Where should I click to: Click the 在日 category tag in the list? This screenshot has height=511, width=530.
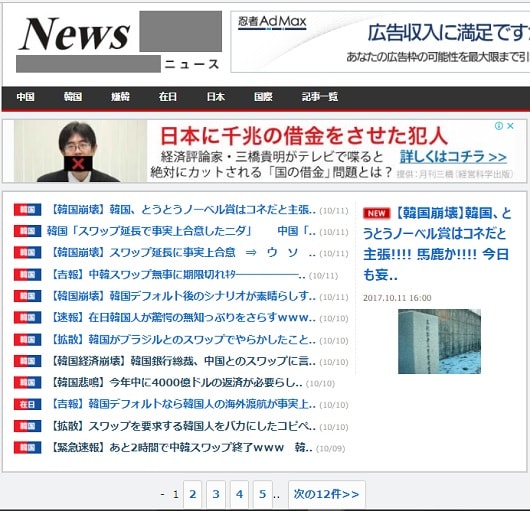click(27, 404)
